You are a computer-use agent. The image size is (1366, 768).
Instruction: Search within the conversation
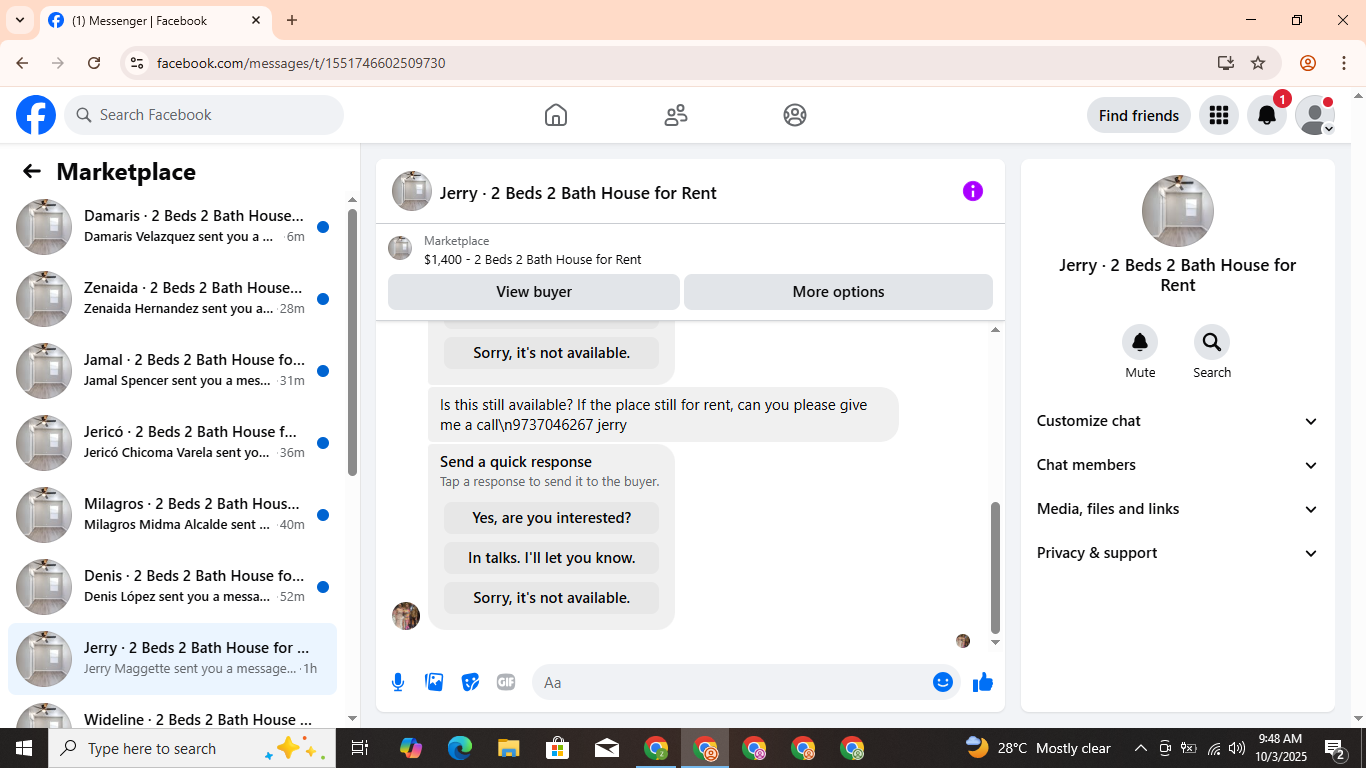click(x=1212, y=343)
